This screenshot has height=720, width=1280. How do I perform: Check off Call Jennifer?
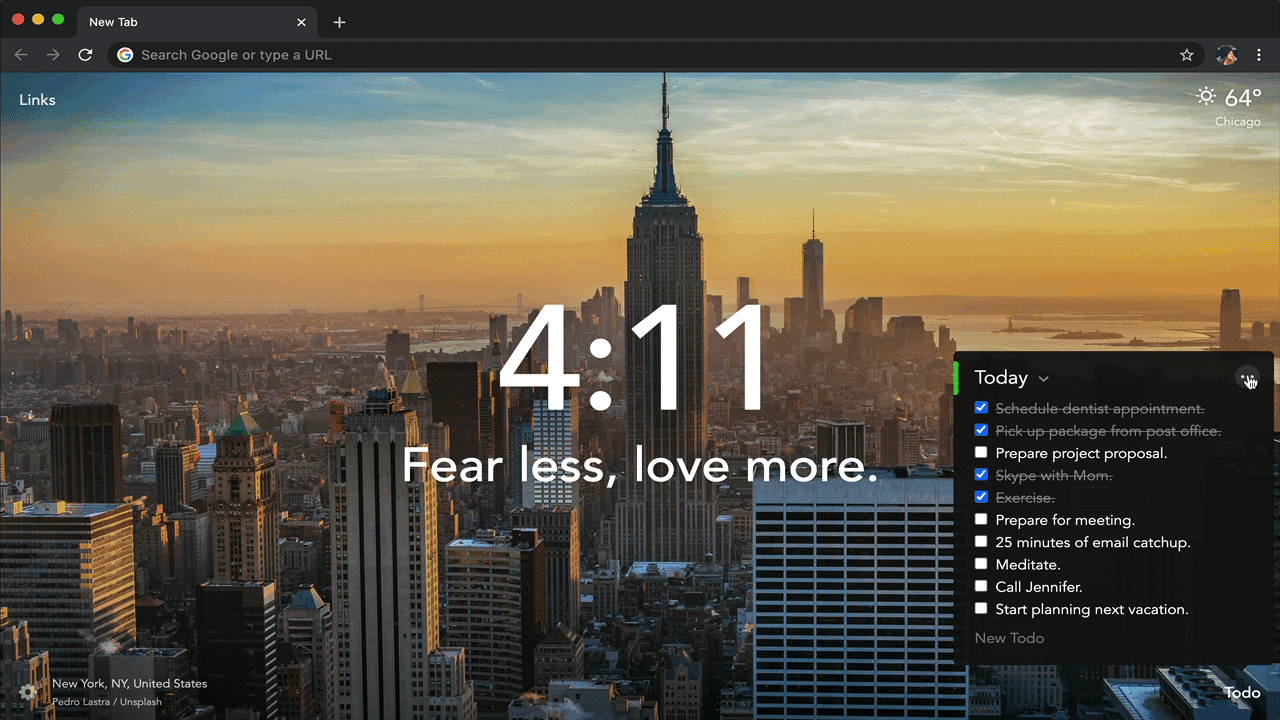(981, 586)
